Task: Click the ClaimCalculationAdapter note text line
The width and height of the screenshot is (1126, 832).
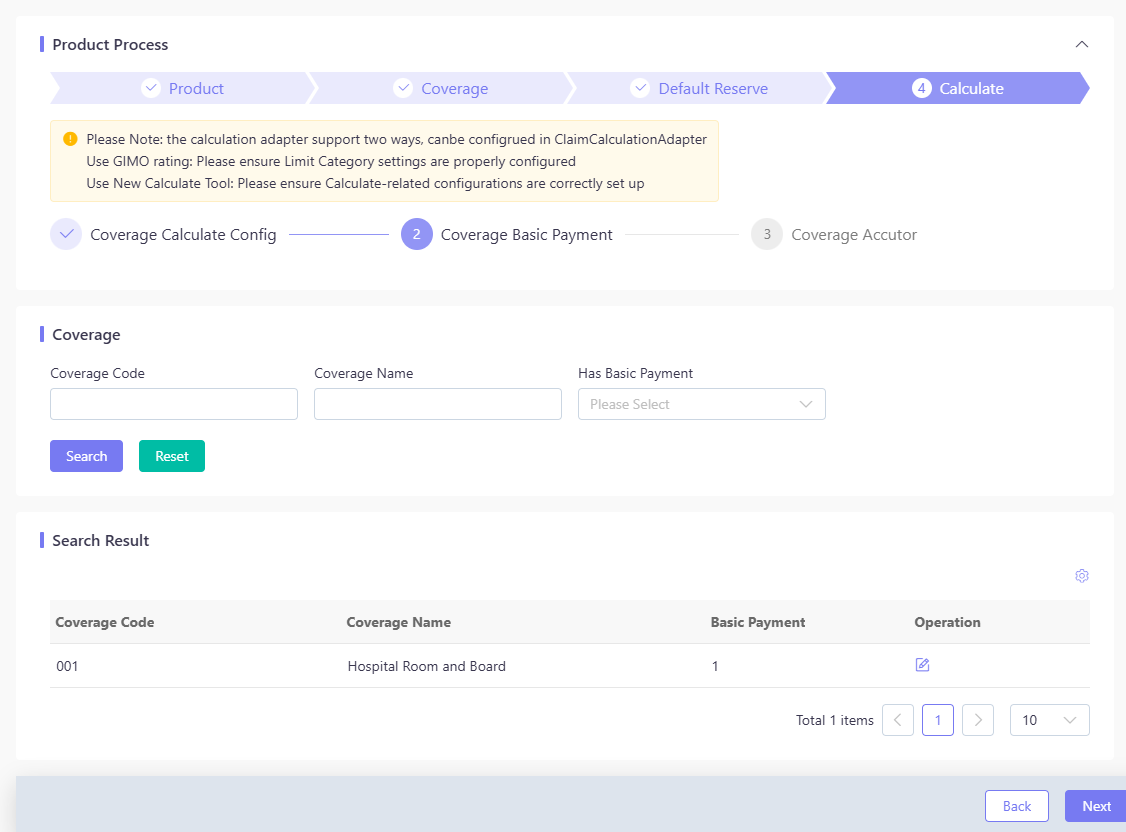Action: 396,139
